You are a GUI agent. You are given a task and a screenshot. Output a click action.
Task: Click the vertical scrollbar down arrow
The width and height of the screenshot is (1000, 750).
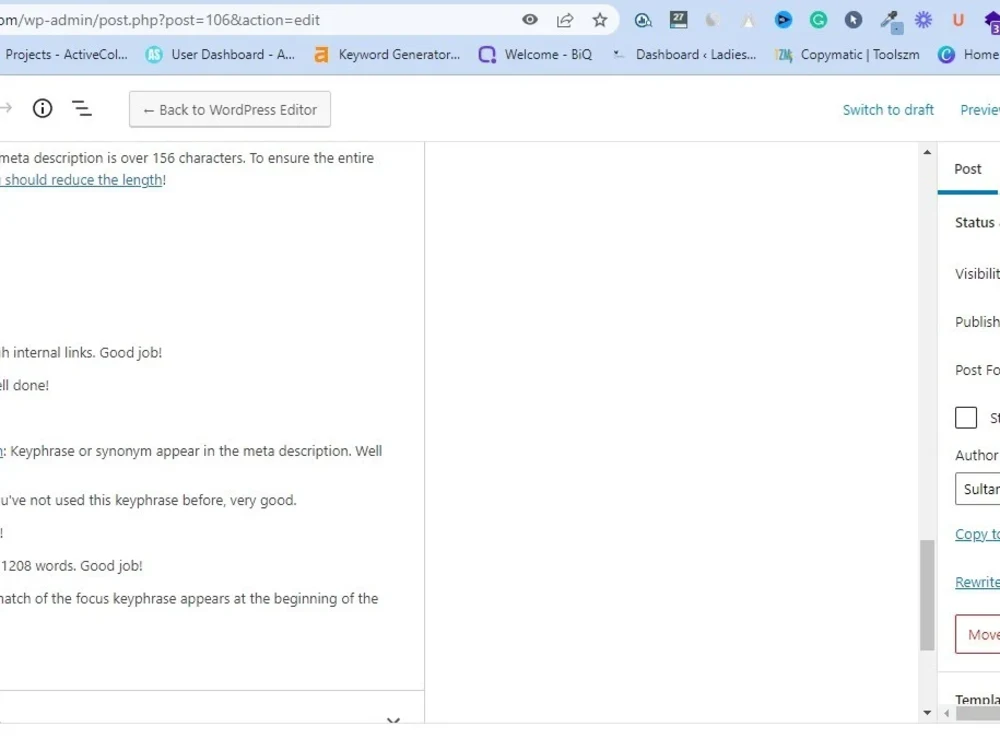[x=927, y=712]
